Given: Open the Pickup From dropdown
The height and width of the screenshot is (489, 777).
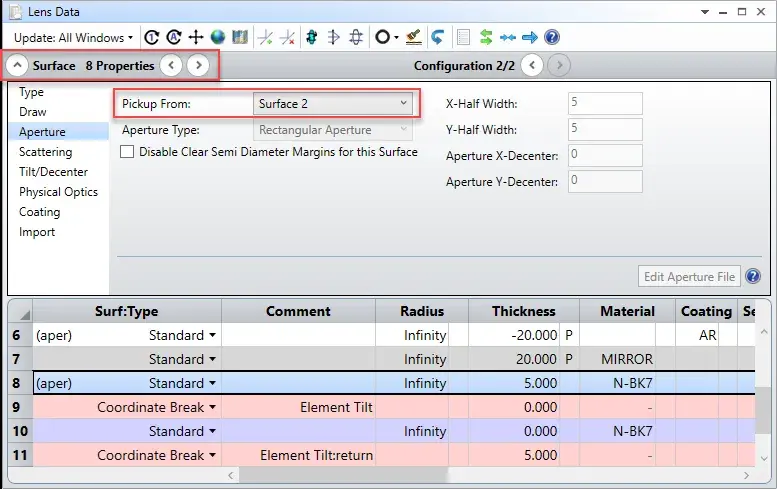Looking at the screenshot, I should (333, 104).
